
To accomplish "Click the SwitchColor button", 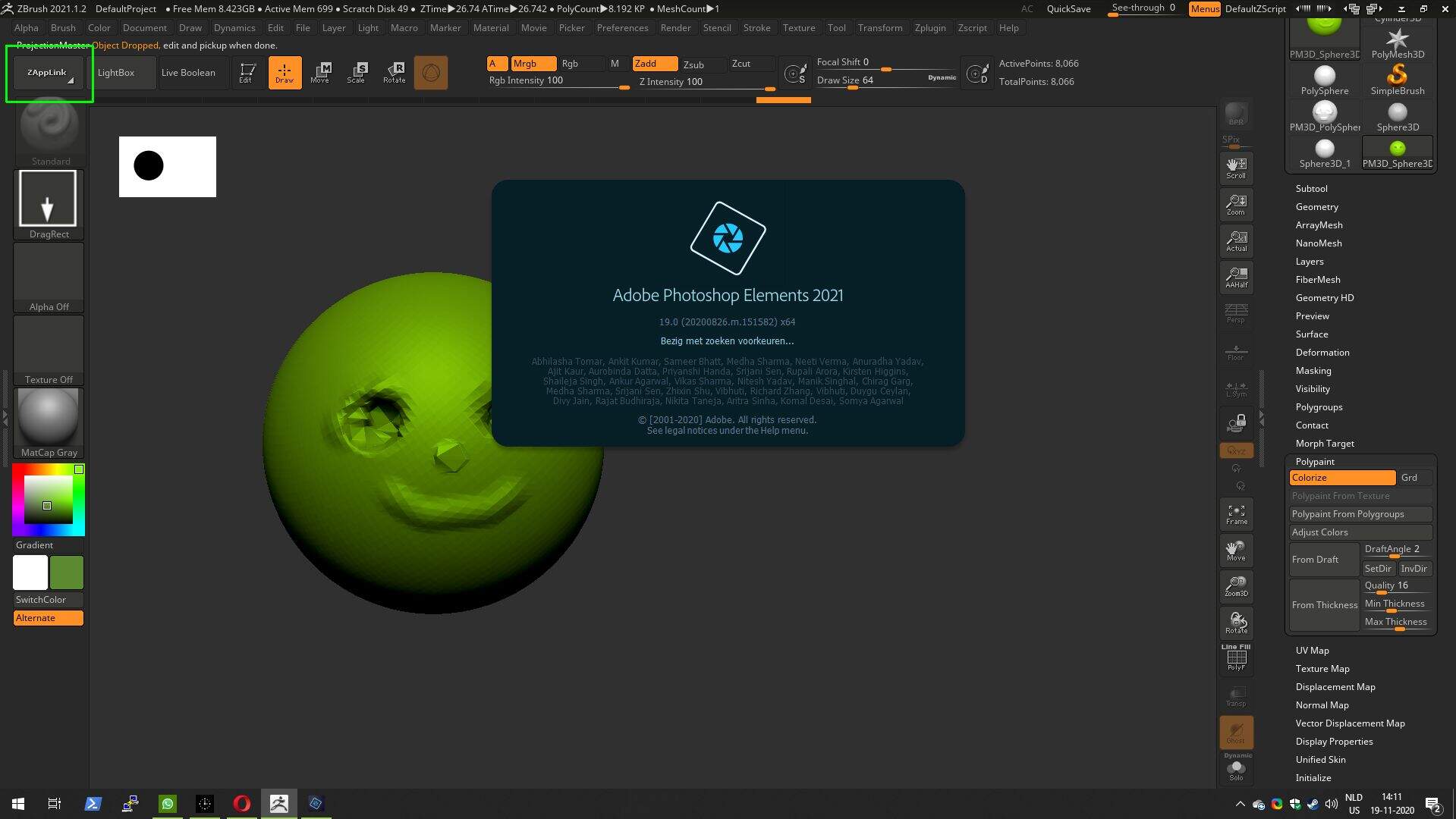I will point(49,600).
